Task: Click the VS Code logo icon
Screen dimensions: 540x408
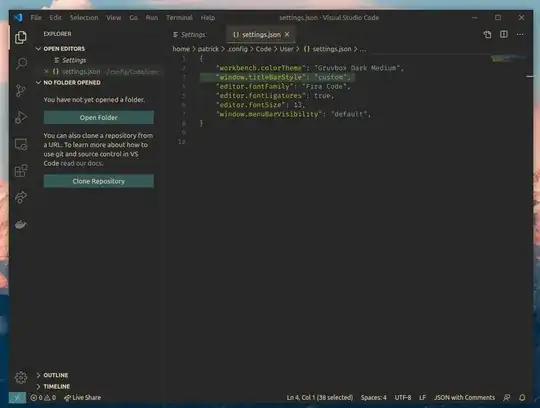Action: pyautogui.click(x=18, y=17)
